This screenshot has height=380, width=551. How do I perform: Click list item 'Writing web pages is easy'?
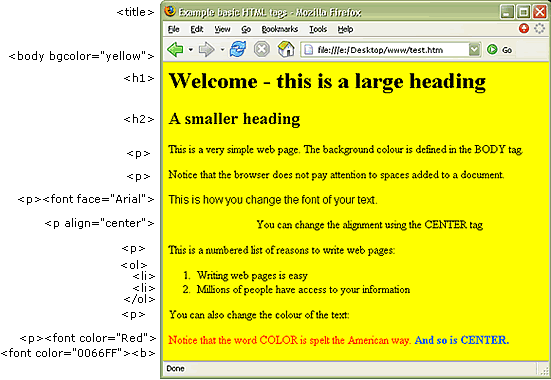[x=252, y=276]
